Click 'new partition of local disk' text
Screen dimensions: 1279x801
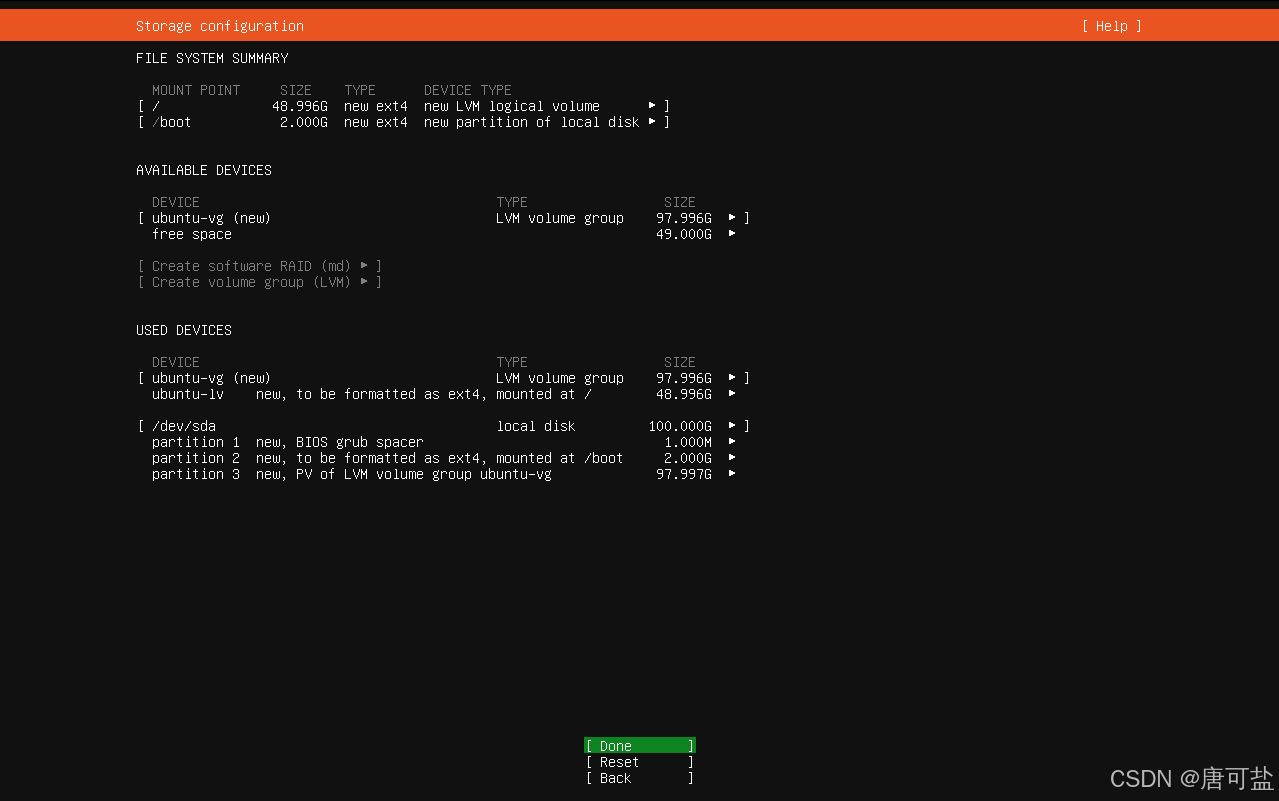(x=532, y=122)
